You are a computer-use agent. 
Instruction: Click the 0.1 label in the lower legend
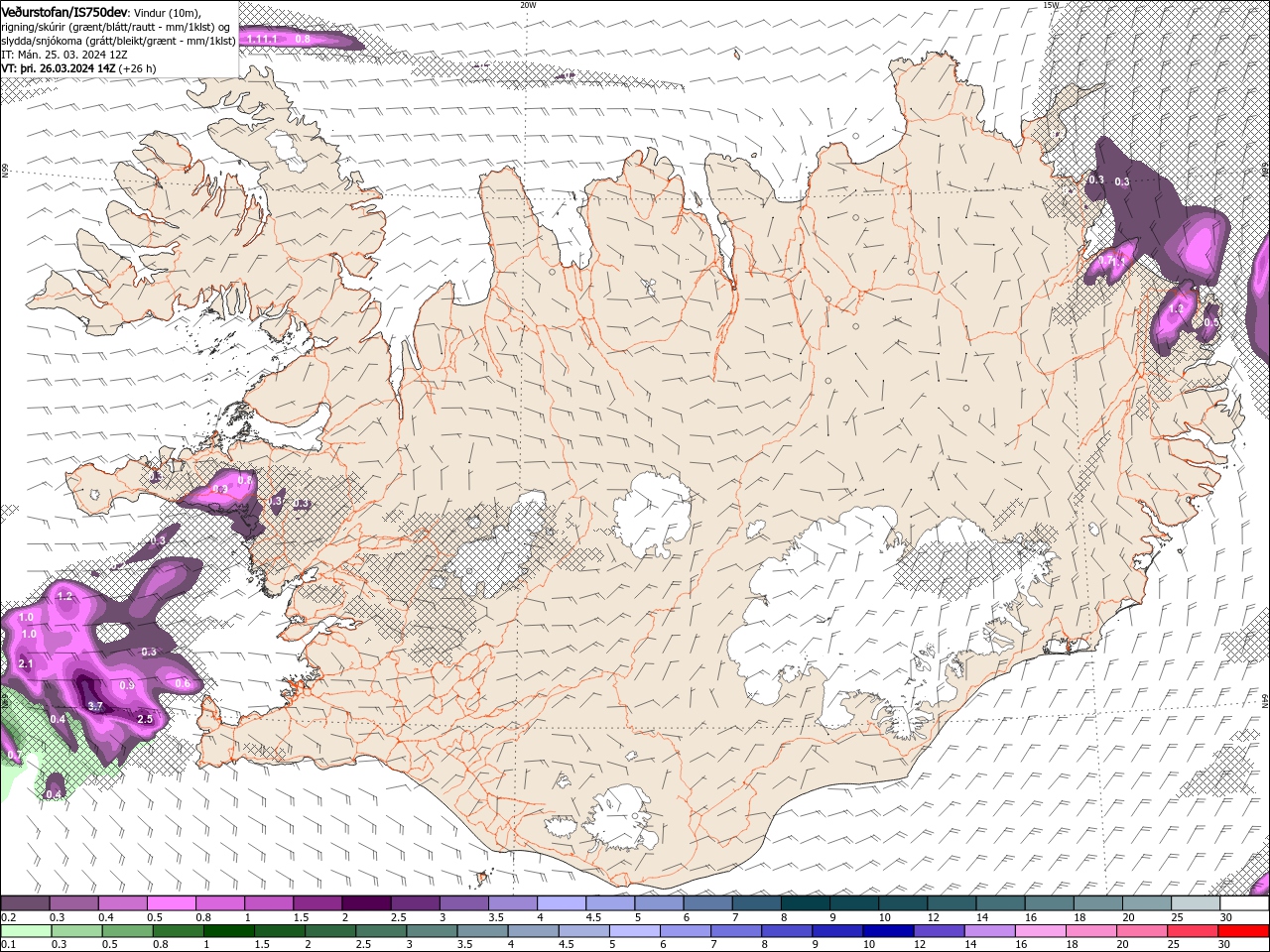click(x=8, y=944)
